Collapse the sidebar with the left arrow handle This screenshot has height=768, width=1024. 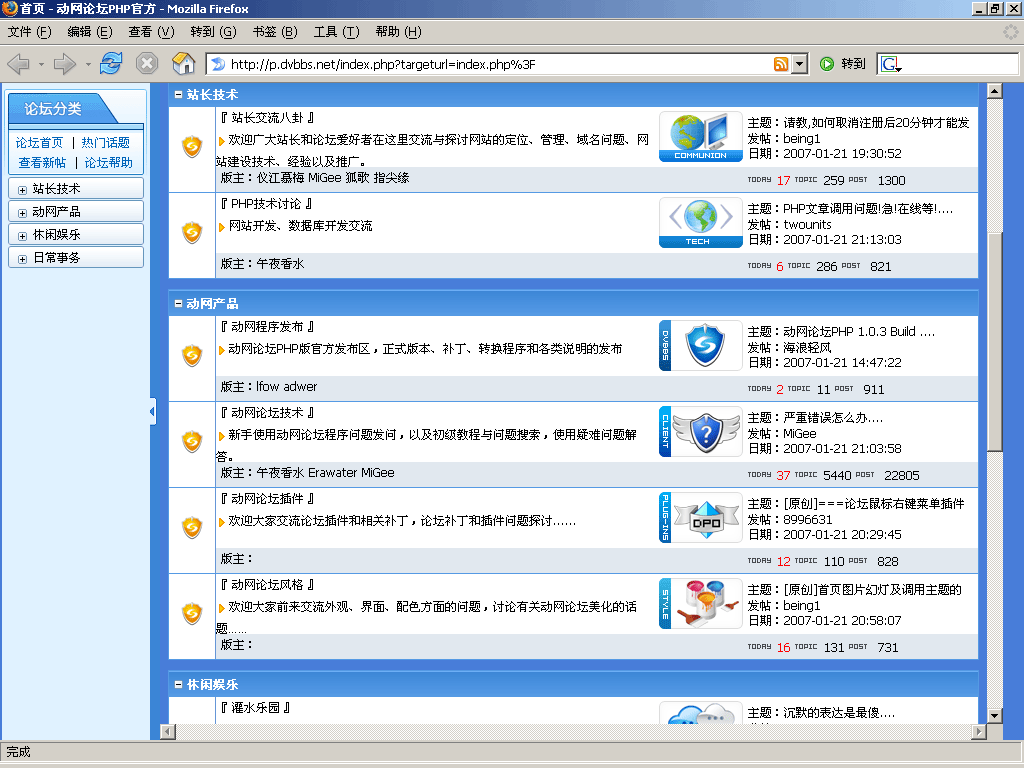[x=153, y=411]
